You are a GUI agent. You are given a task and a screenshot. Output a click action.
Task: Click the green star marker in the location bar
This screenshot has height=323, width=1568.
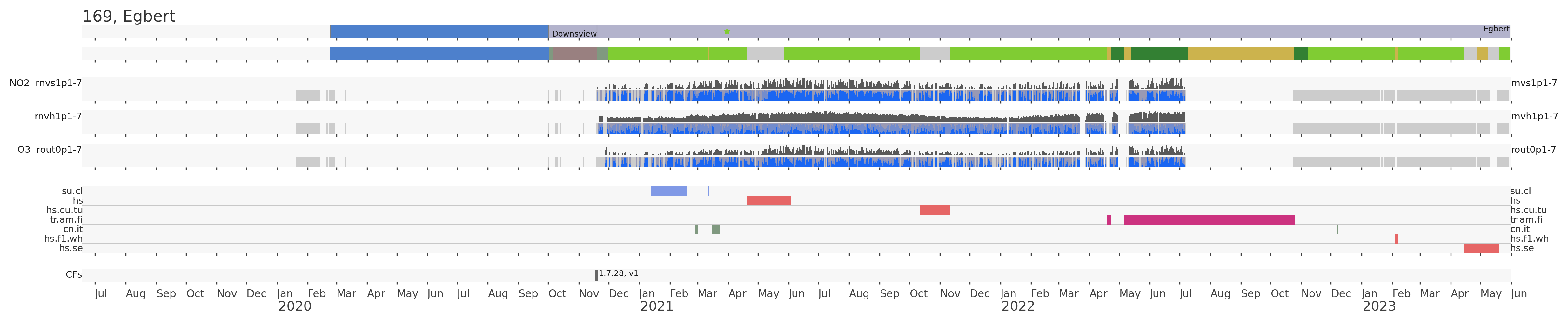click(727, 32)
